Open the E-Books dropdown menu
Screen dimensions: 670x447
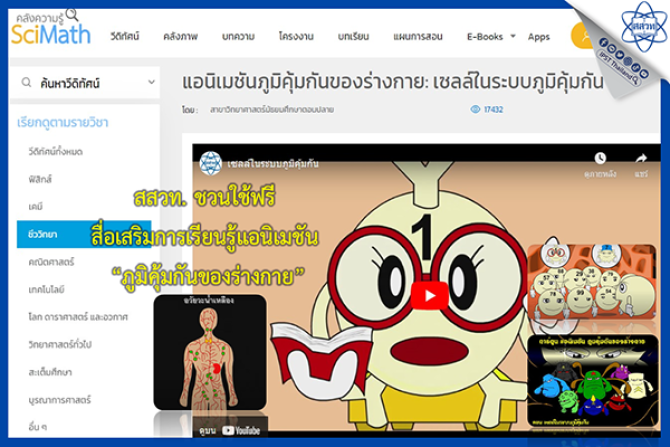tap(490, 36)
